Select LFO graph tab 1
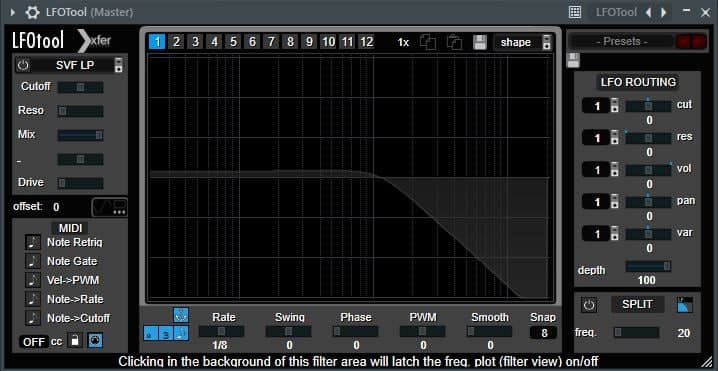This screenshot has height=371, width=718. tap(157, 42)
